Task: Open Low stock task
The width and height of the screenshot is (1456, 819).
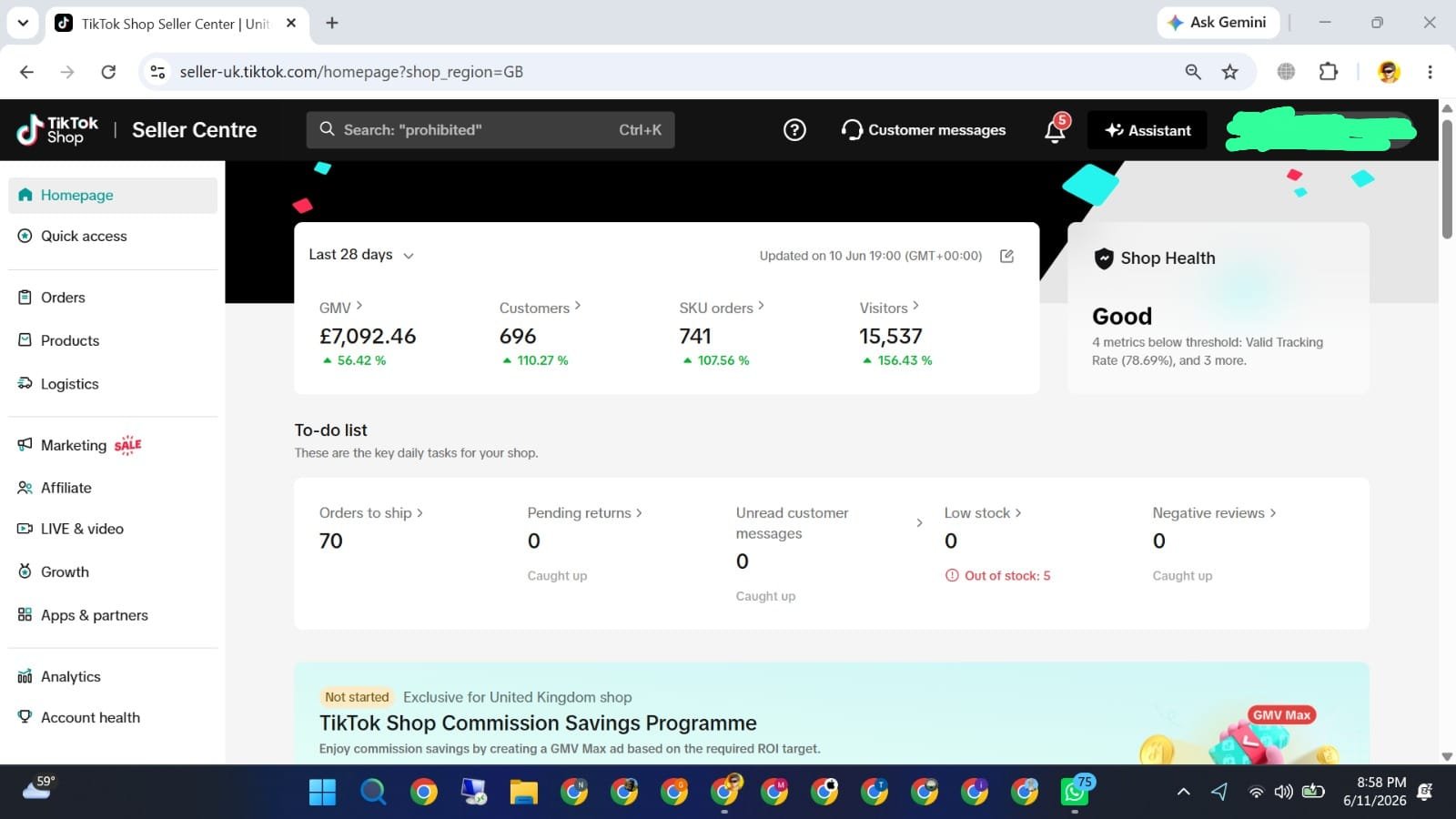Action: [982, 513]
